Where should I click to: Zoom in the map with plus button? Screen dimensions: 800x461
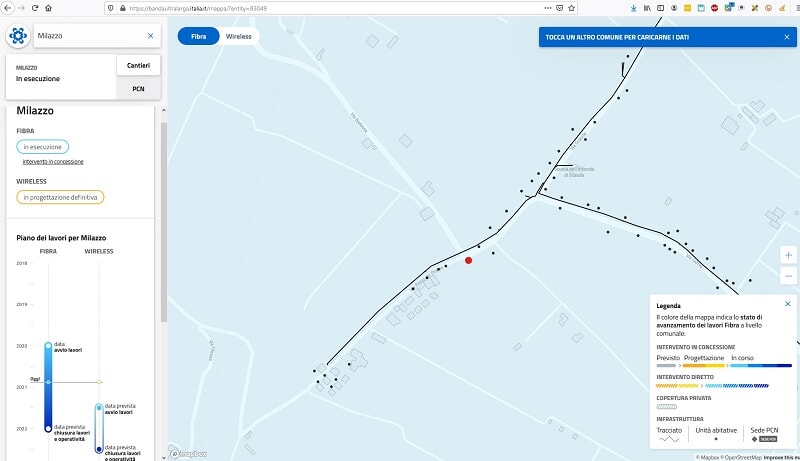point(788,255)
